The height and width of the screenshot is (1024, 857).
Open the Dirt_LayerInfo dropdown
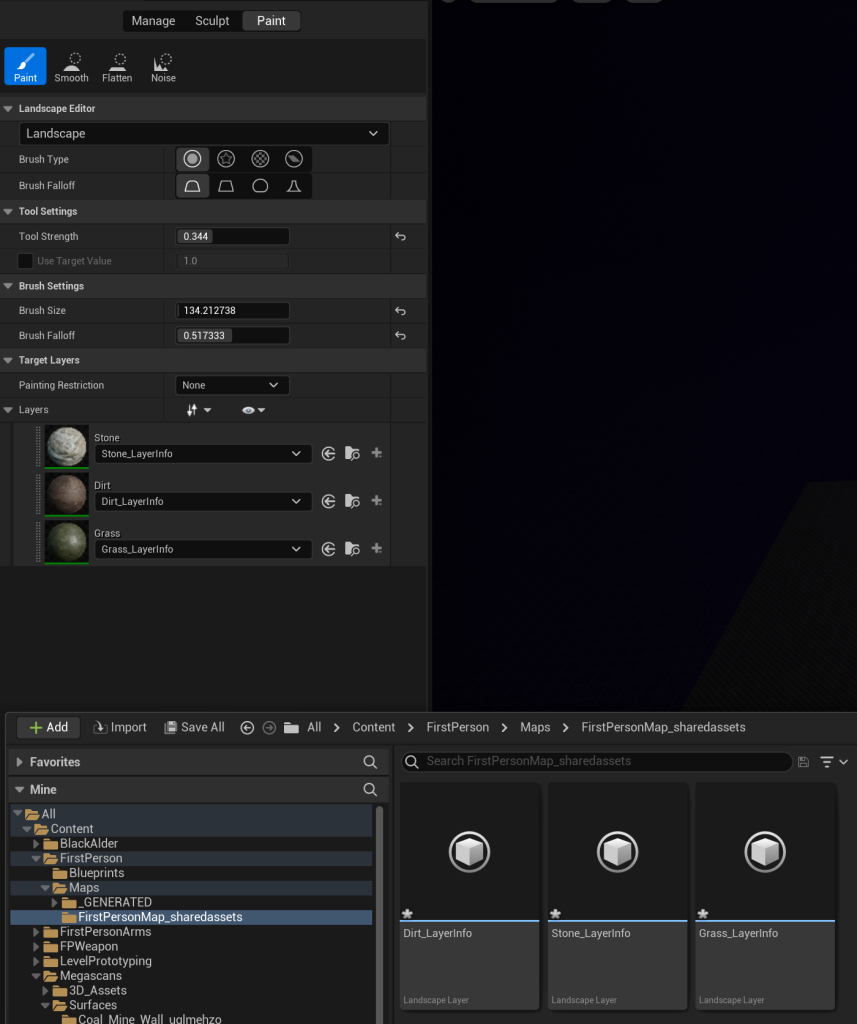click(x=203, y=502)
